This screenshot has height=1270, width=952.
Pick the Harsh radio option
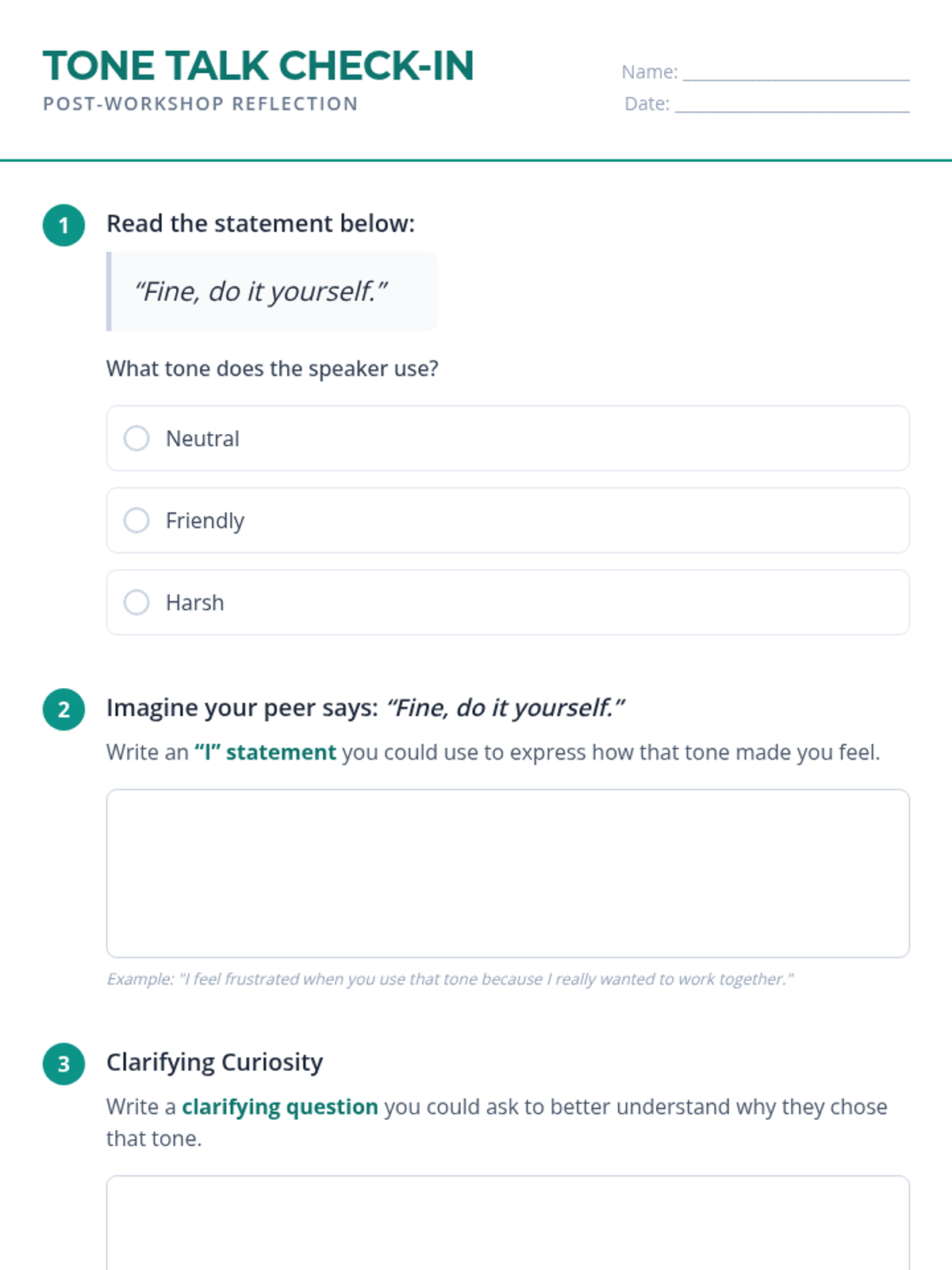[136, 602]
